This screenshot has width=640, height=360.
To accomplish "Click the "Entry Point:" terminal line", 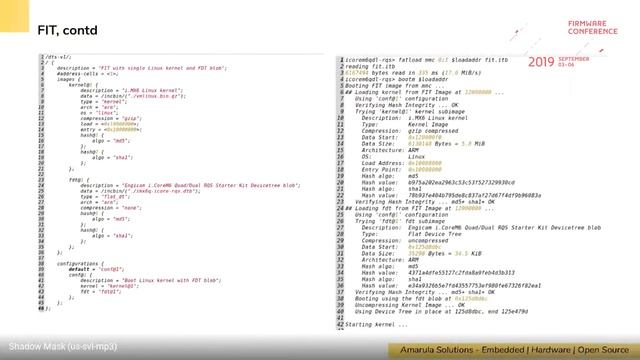I will 402,169.
